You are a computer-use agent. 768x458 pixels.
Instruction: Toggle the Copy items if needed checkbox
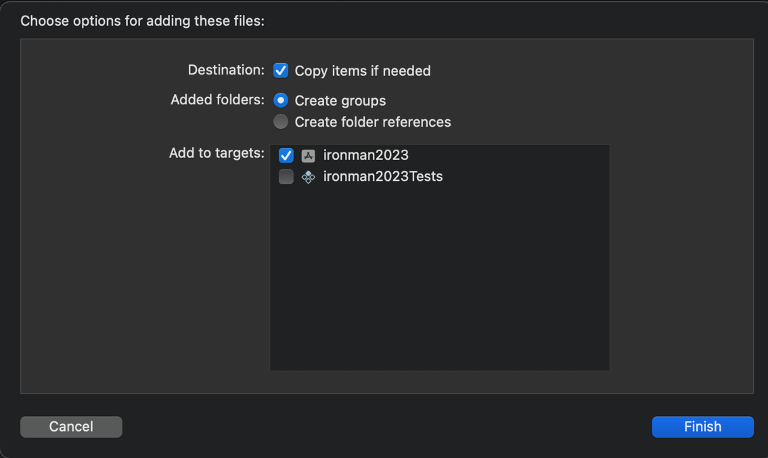(x=281, y=71)
